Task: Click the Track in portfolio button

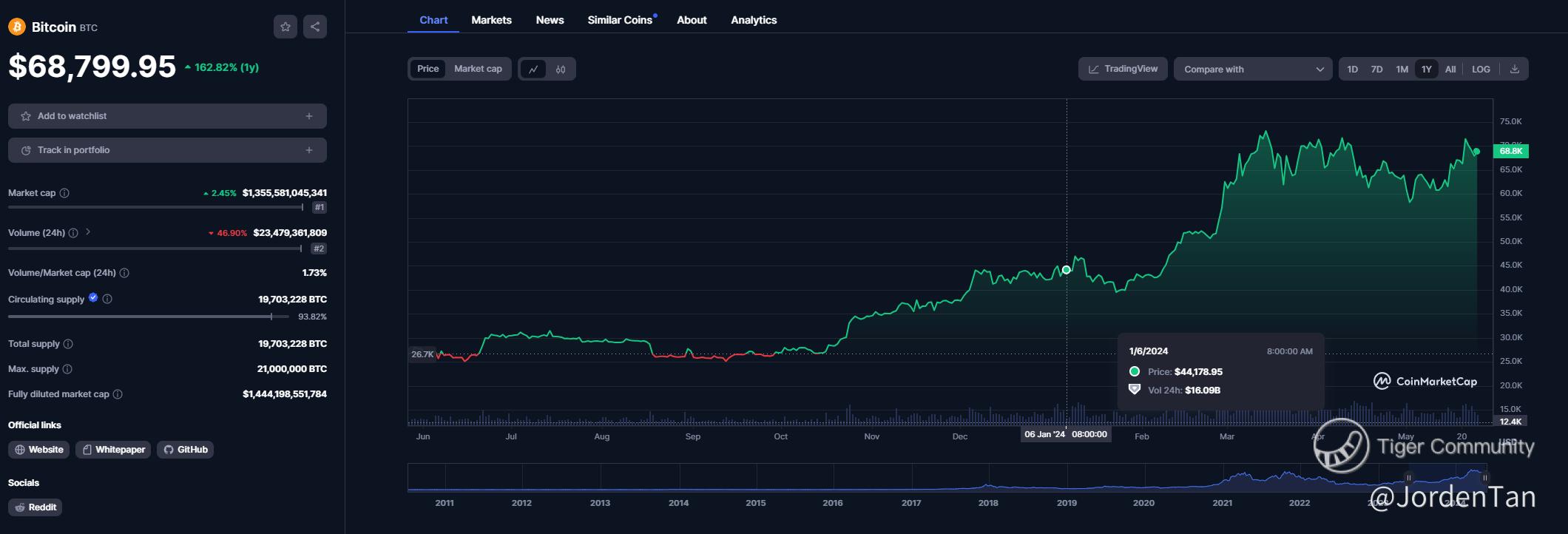Action: click(x=167, y=150)
